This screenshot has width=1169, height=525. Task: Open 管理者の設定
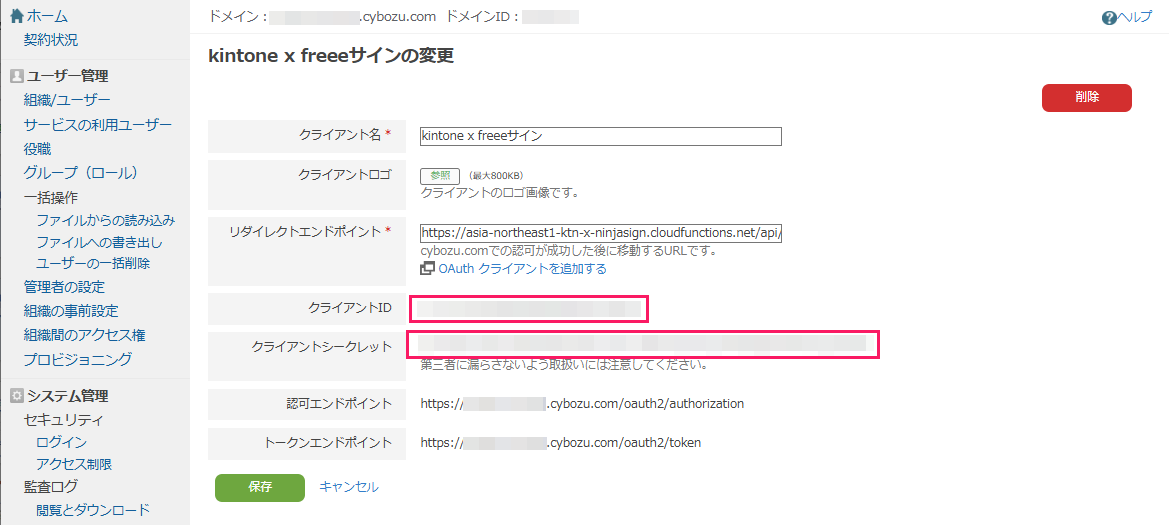click(x=64, y=287)
